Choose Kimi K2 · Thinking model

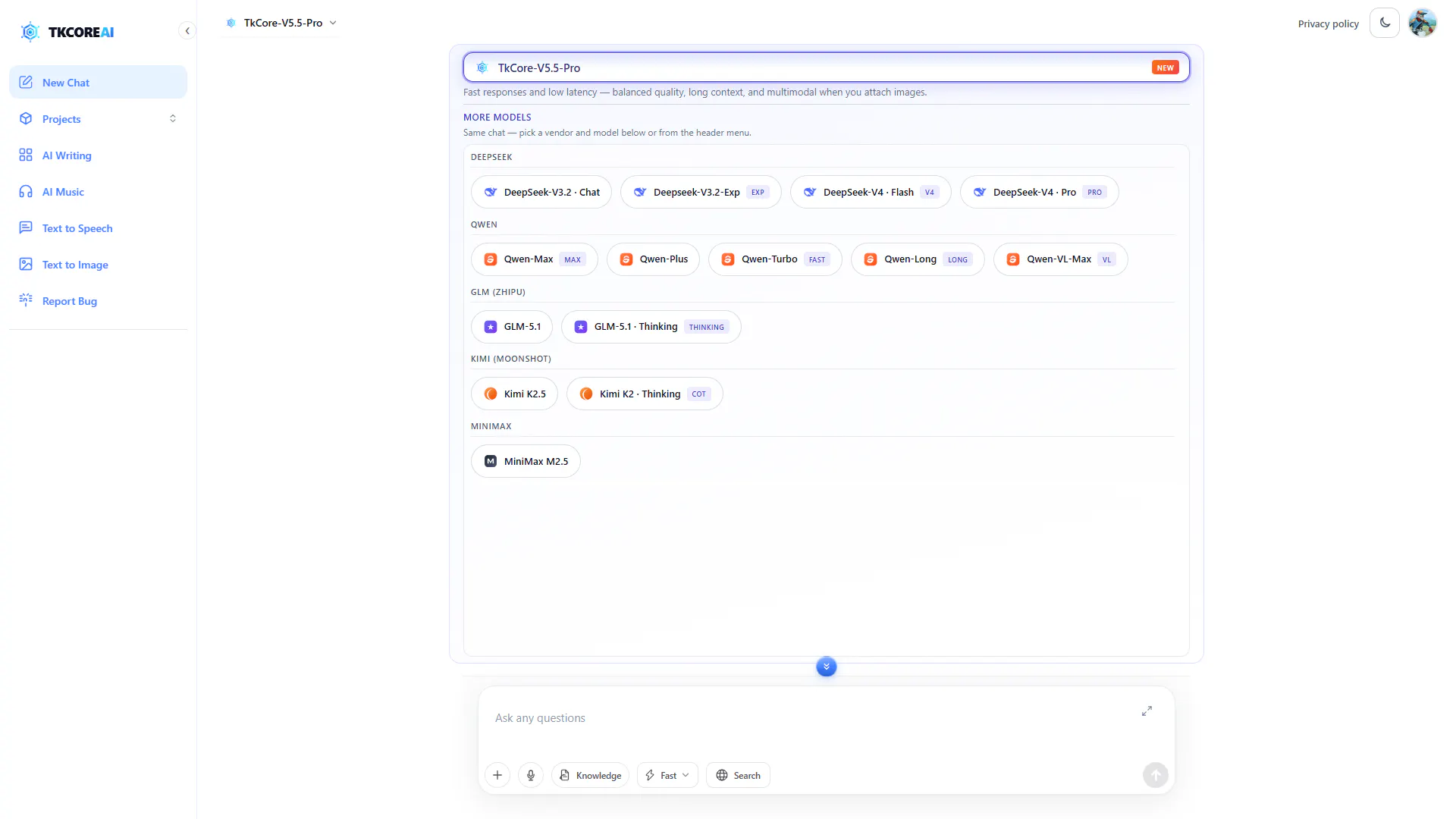click(x=645, y=394)
